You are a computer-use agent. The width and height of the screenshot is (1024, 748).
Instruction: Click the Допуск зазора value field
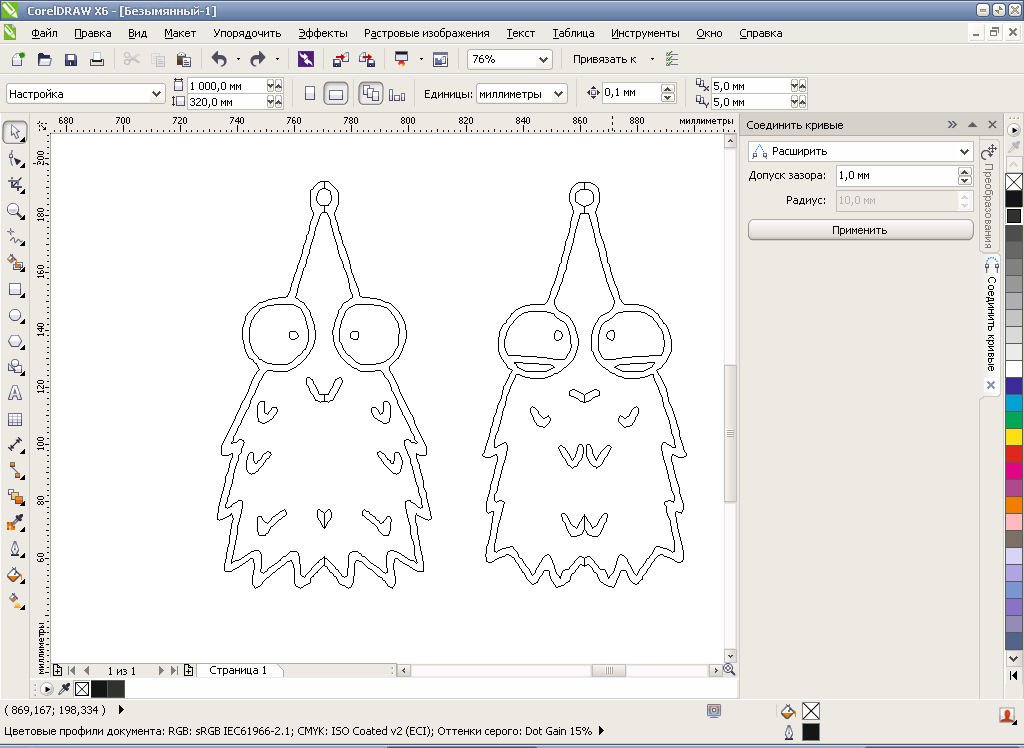896,176
